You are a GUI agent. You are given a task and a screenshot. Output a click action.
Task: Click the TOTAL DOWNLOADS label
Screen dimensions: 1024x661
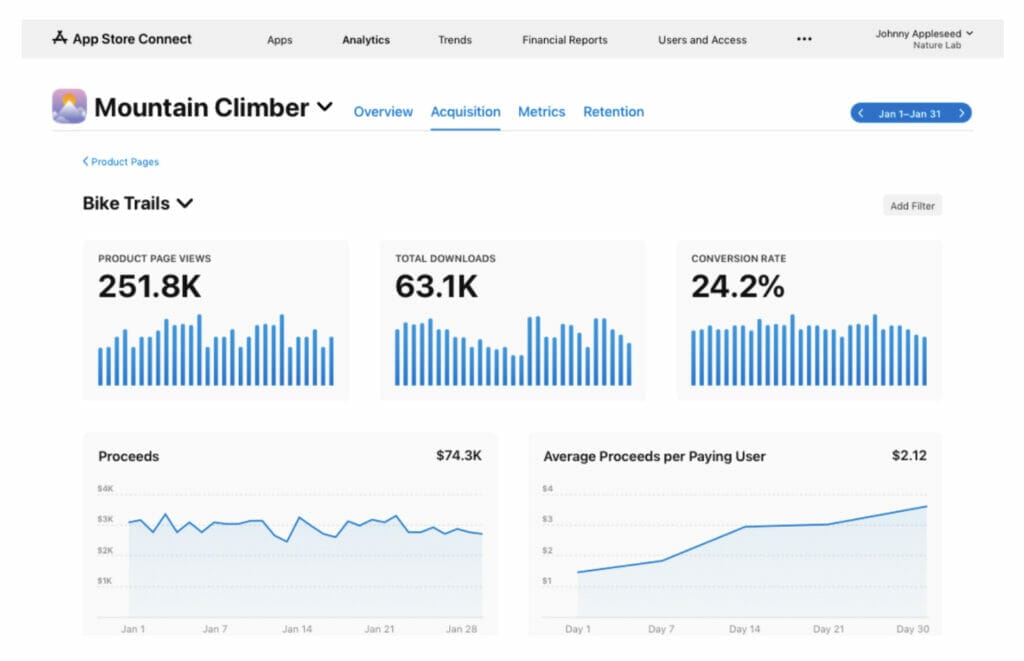tap(445, 259)
